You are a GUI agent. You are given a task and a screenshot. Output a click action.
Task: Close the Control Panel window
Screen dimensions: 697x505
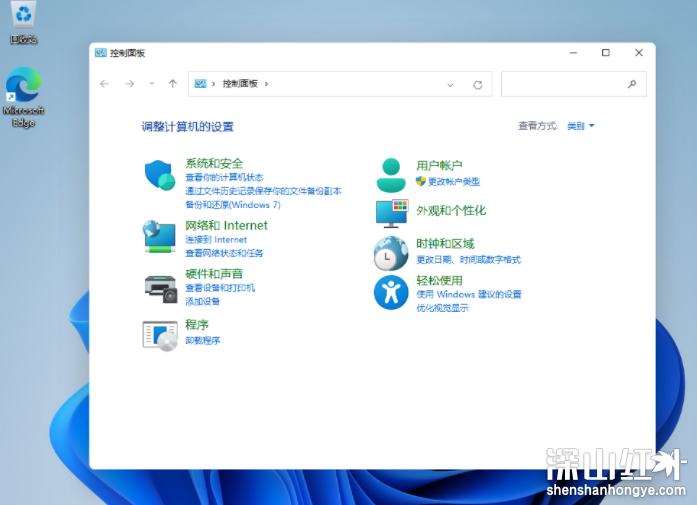pos(639,53)
